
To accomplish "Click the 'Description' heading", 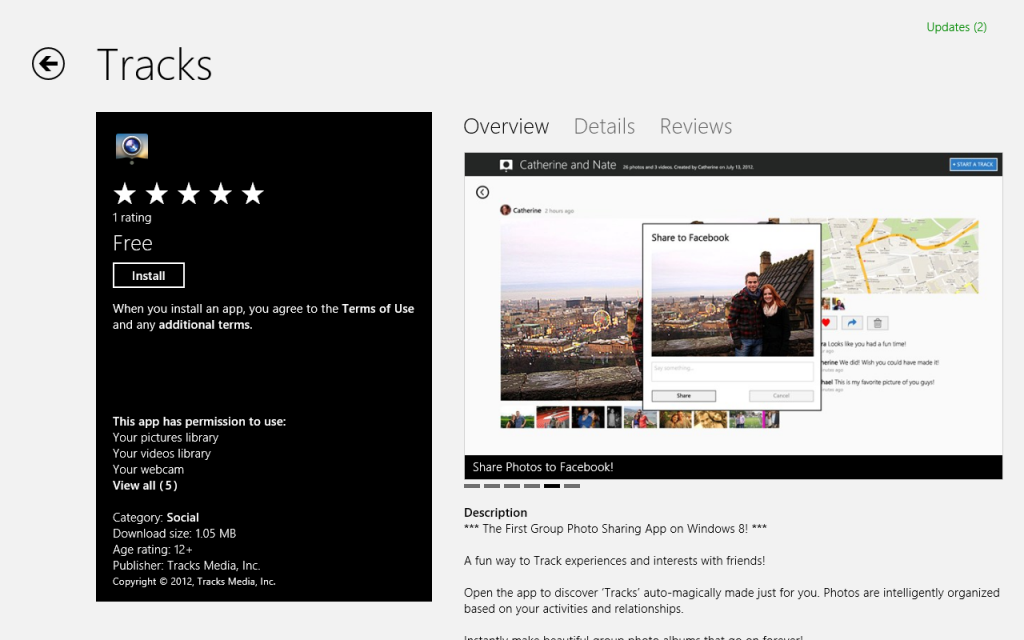I will coord(495,513).
